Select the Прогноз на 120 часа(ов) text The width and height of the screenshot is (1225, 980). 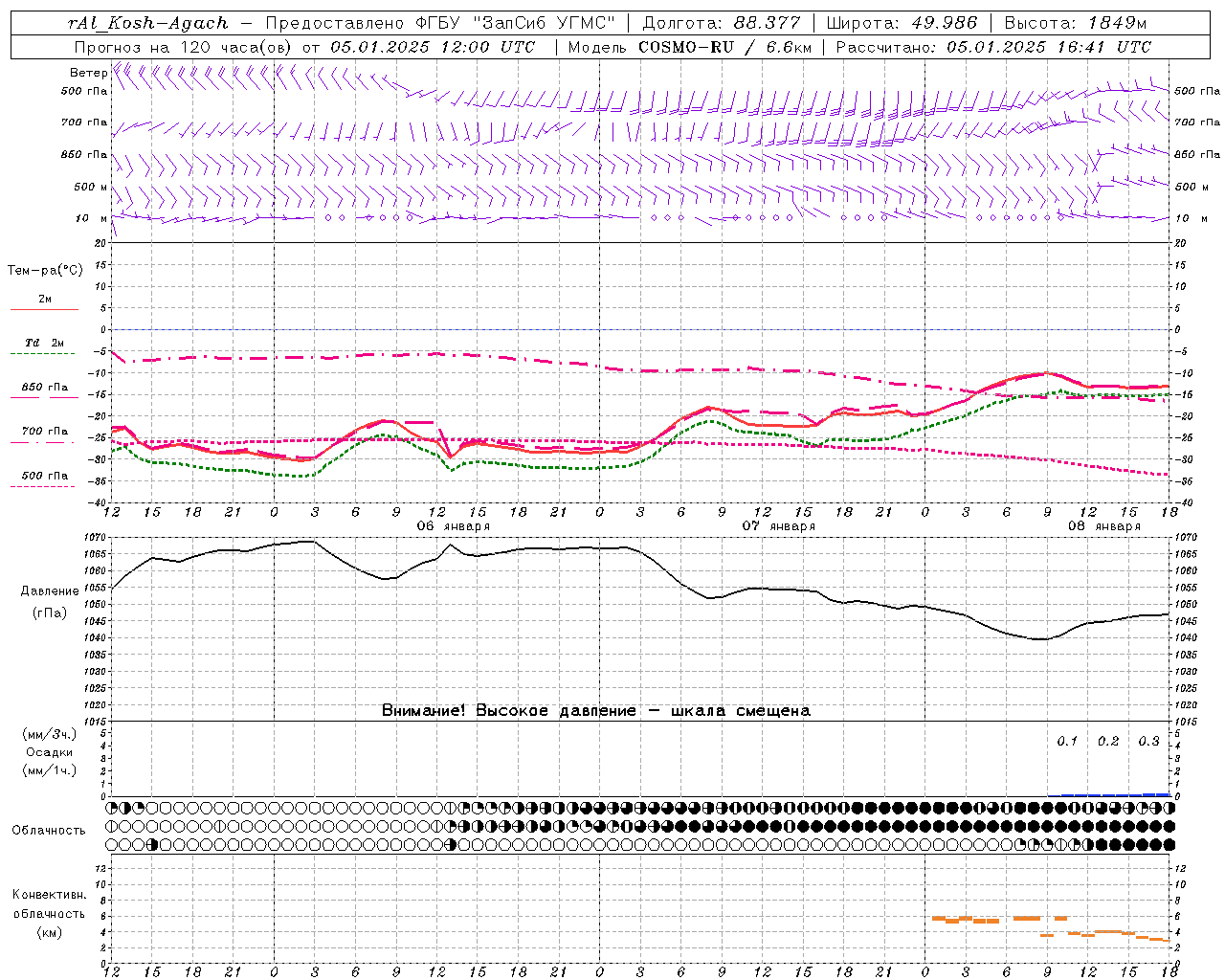pos(184,47)
